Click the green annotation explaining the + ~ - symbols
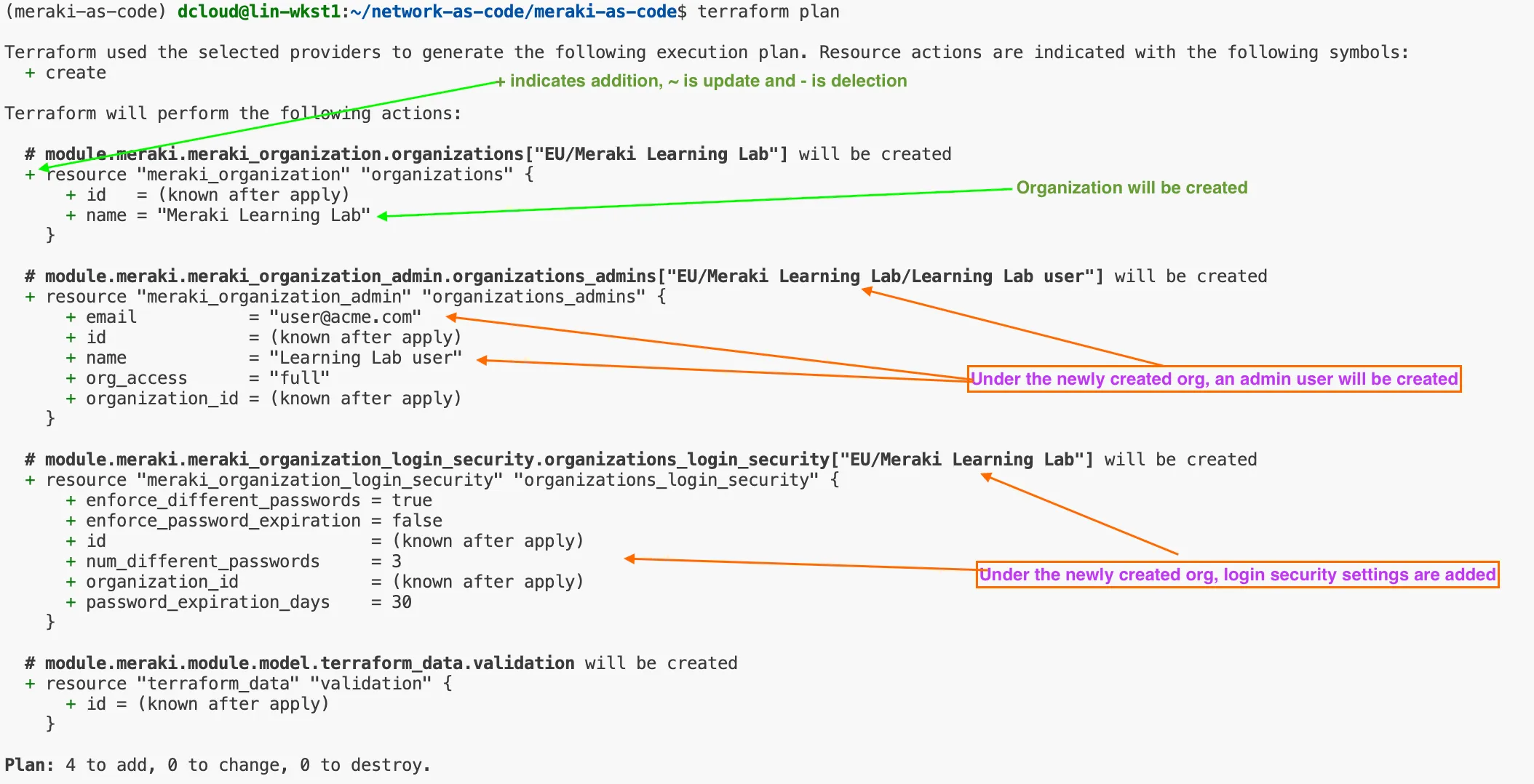1534x784 pixels. 707,81
